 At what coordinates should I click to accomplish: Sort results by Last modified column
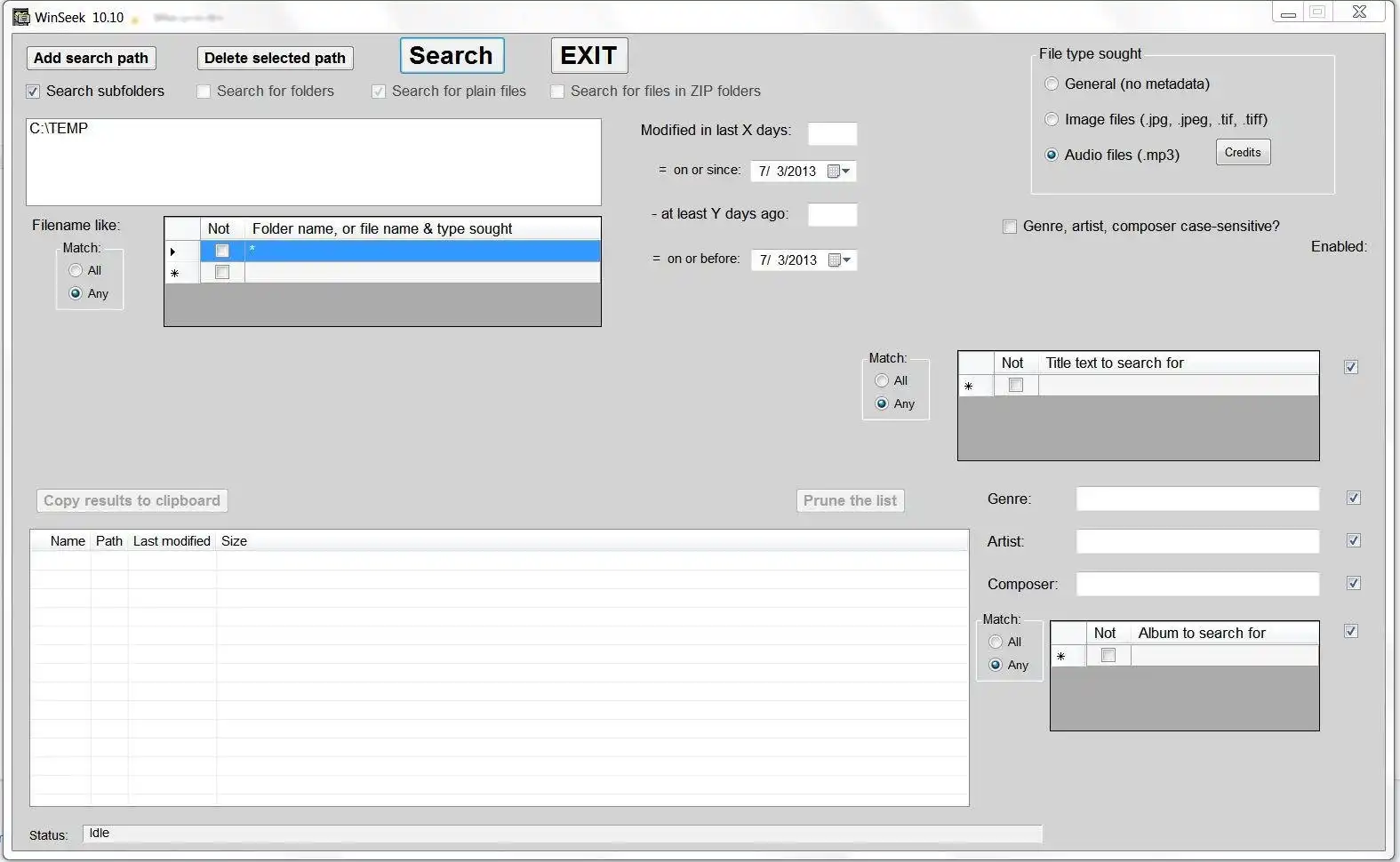click(x=172, y=541)
